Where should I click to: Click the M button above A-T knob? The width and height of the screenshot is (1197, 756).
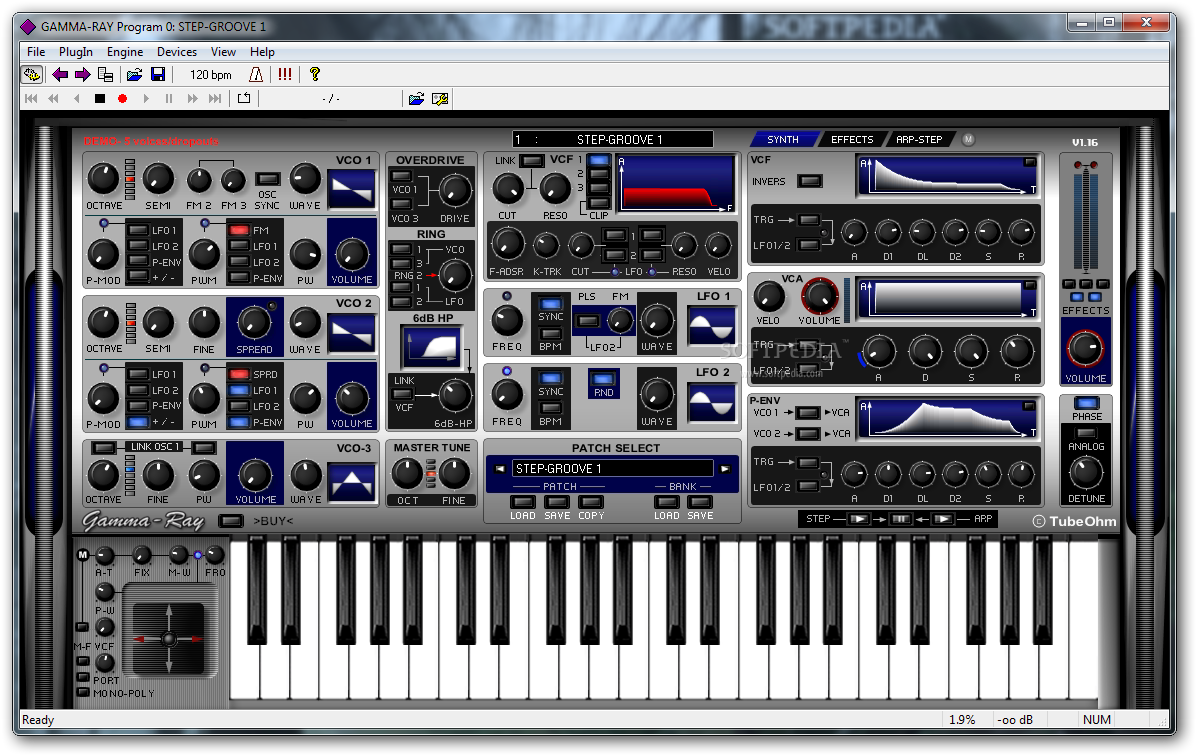pyautogui.click(x=82, y=554)
